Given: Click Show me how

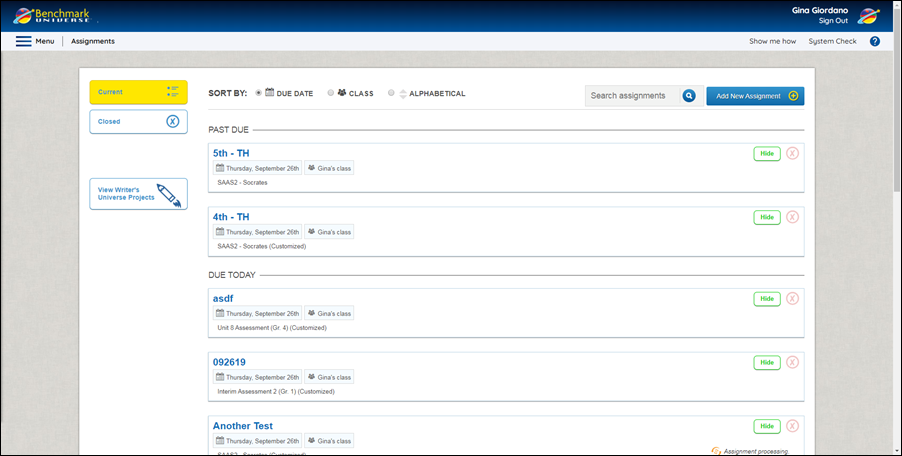Looking at the screenshot, I should 773,41.
